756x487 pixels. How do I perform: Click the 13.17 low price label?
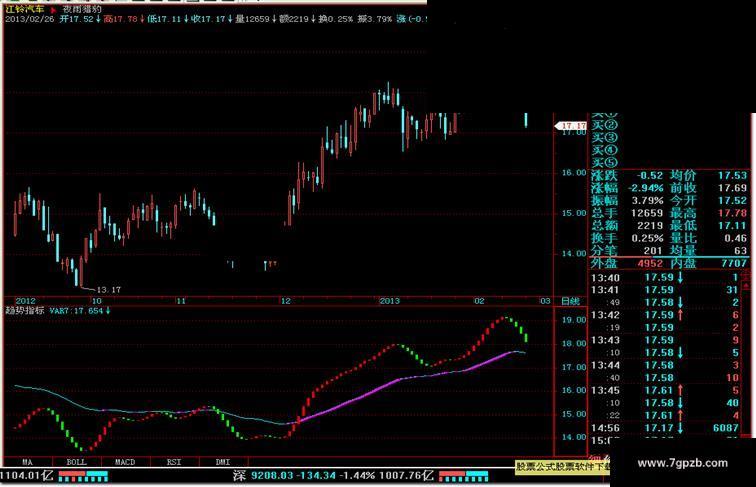click(108, 290)
